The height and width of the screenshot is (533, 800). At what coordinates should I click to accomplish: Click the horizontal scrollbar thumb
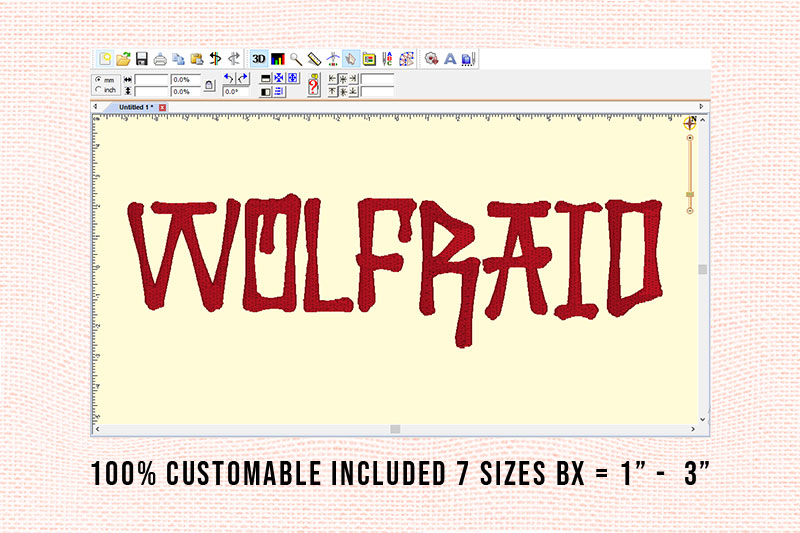point(395,429)
